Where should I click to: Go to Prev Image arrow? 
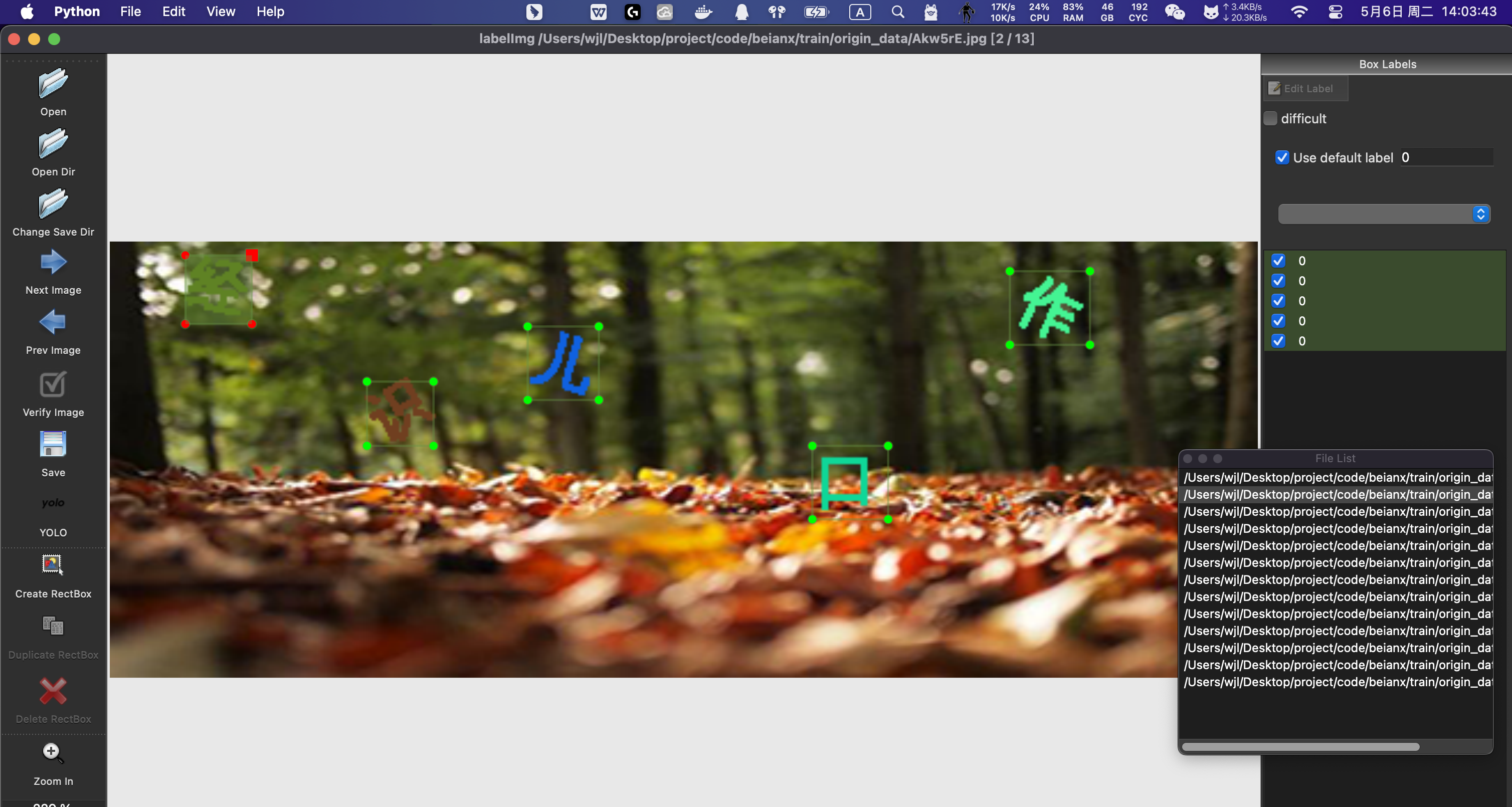(53, 322)
